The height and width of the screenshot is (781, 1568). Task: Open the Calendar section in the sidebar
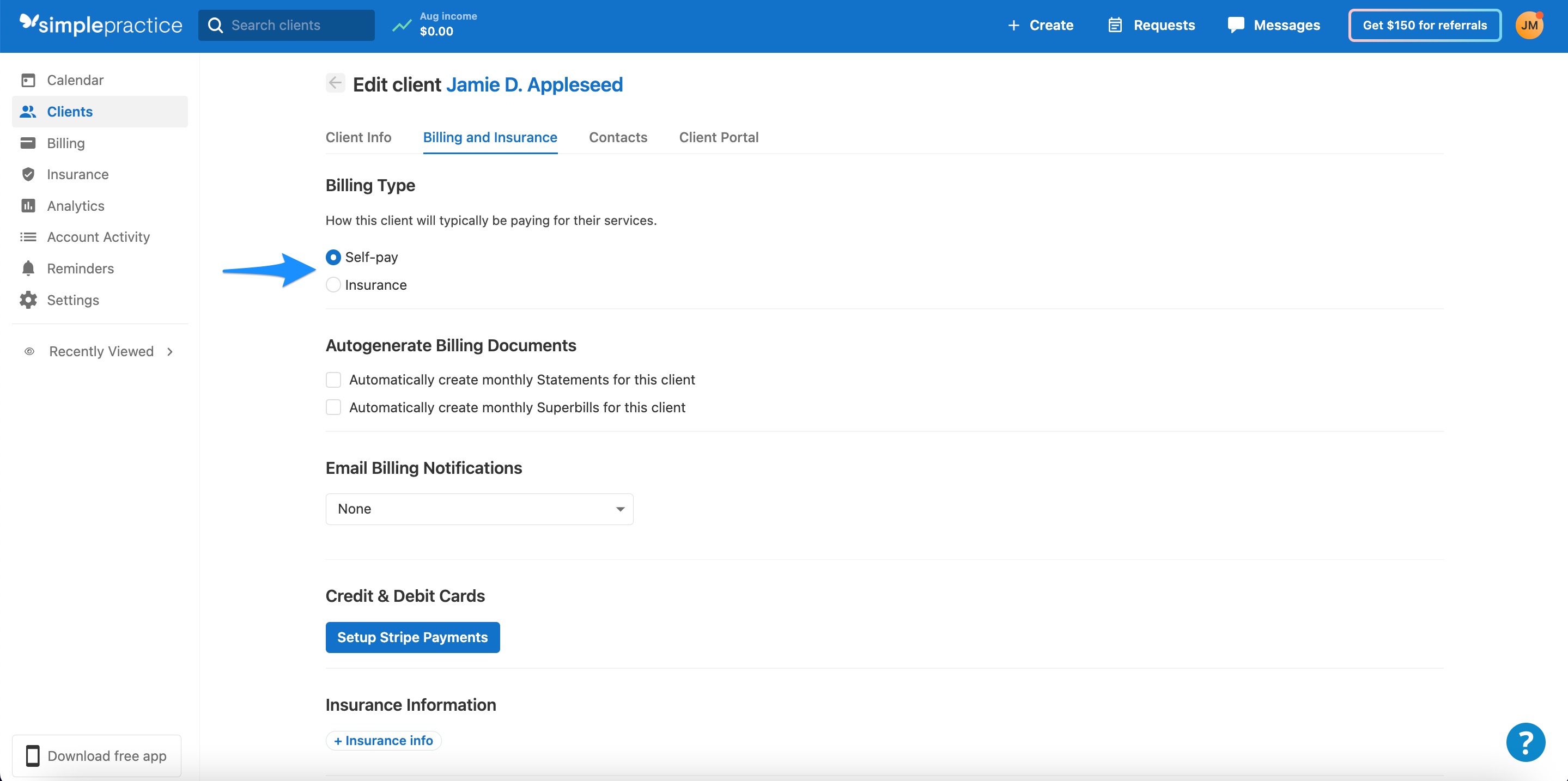[75, 80]
